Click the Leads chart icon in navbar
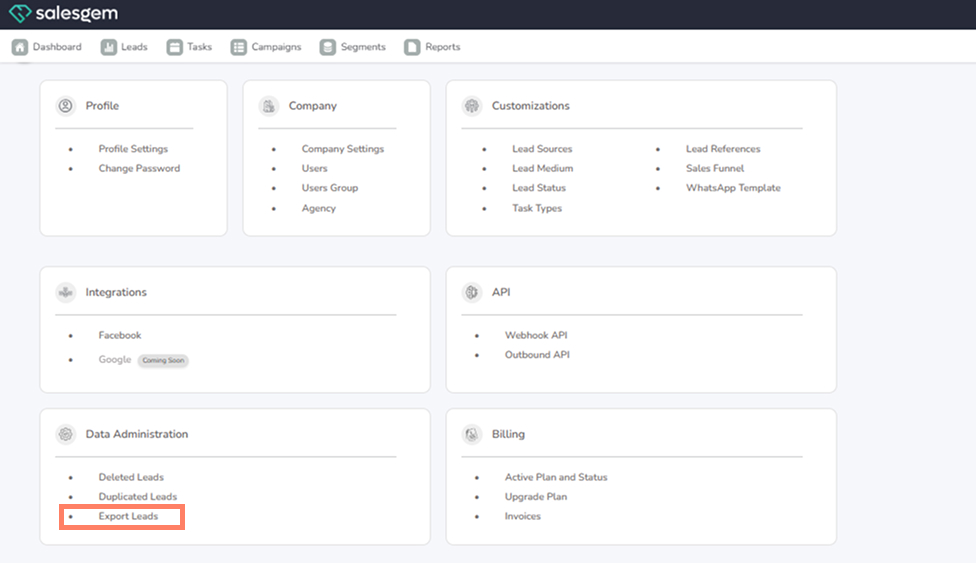The width and height of the screenshot is (976, 563). click(x=108, y=47)
